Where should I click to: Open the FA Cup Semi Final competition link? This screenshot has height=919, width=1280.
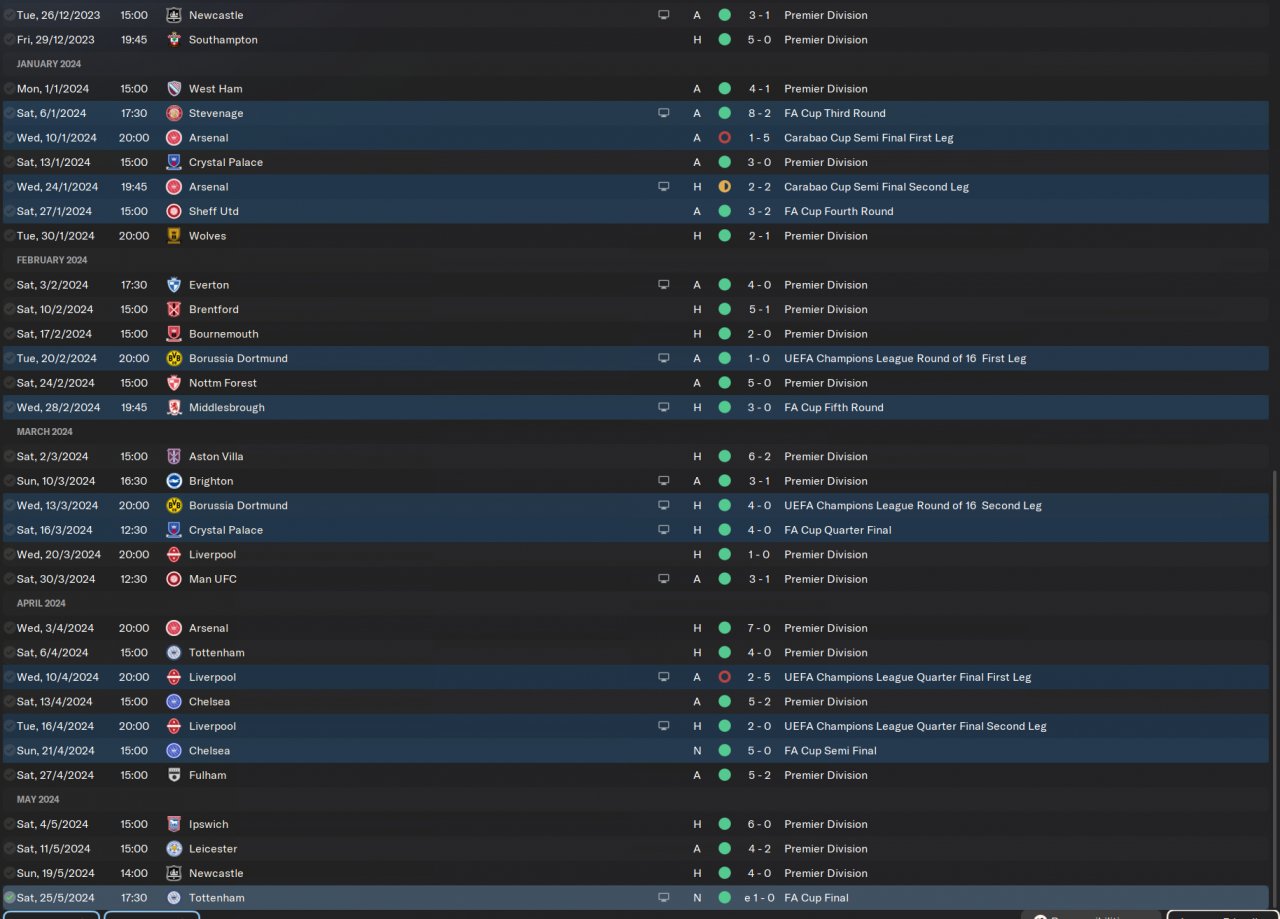830,751
